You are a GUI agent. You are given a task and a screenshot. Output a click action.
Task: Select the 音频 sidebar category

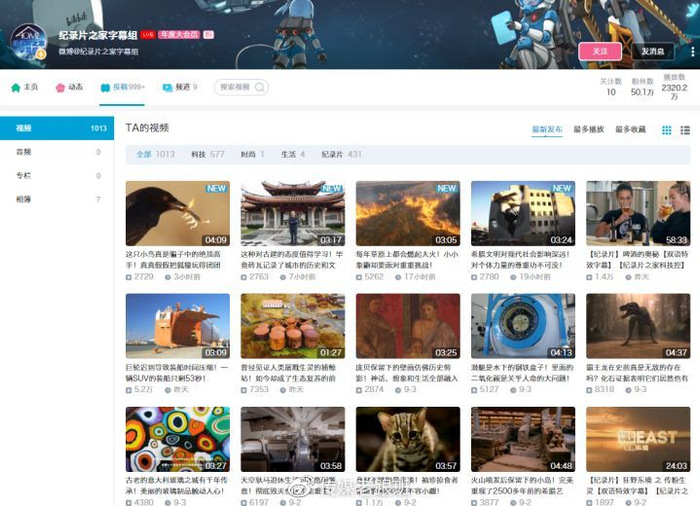point(24,152)
